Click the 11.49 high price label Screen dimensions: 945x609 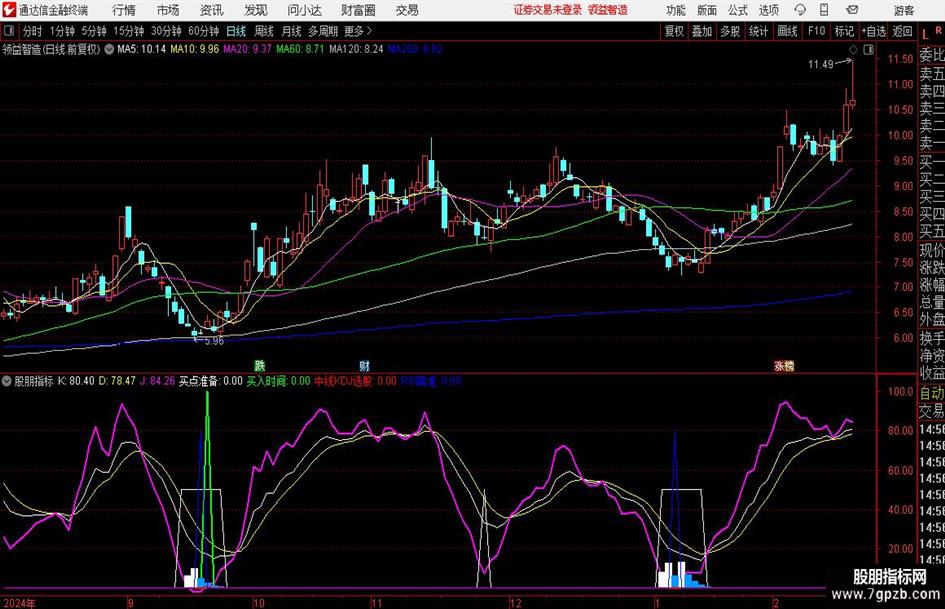coord(820,65)
